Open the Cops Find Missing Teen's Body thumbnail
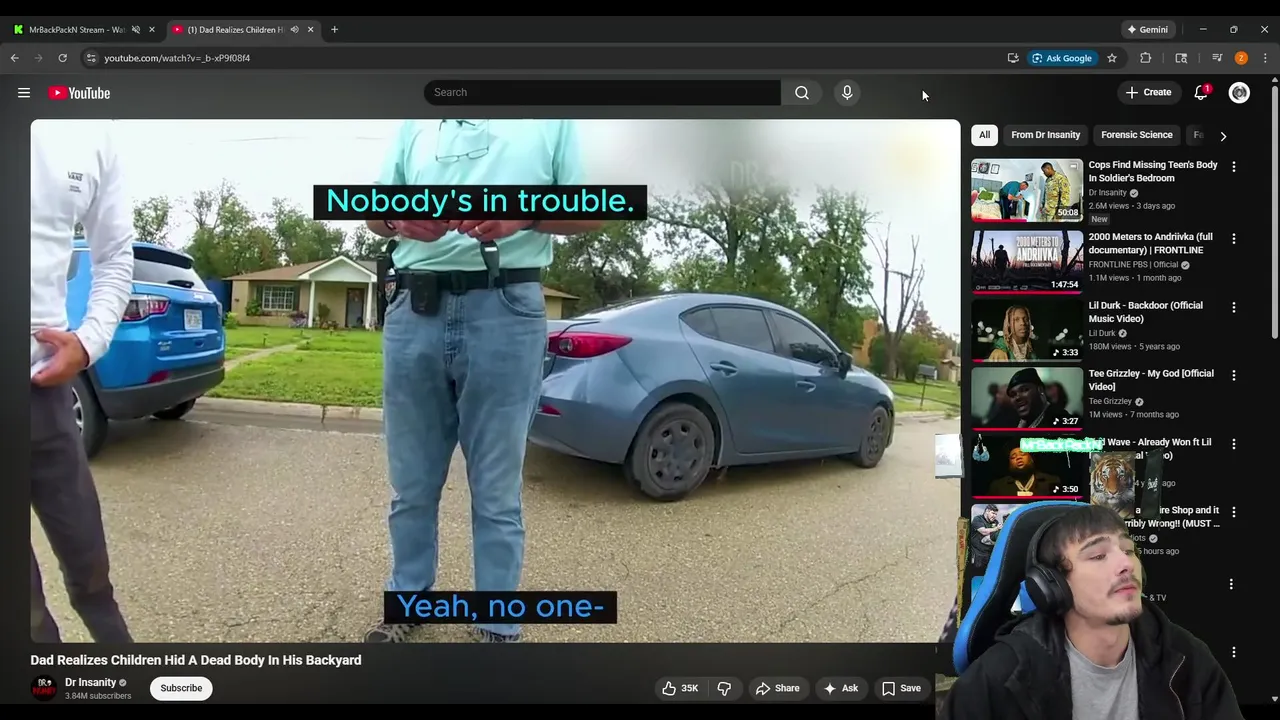This screenshot has width=1280, height=720. coord(1027,190)
